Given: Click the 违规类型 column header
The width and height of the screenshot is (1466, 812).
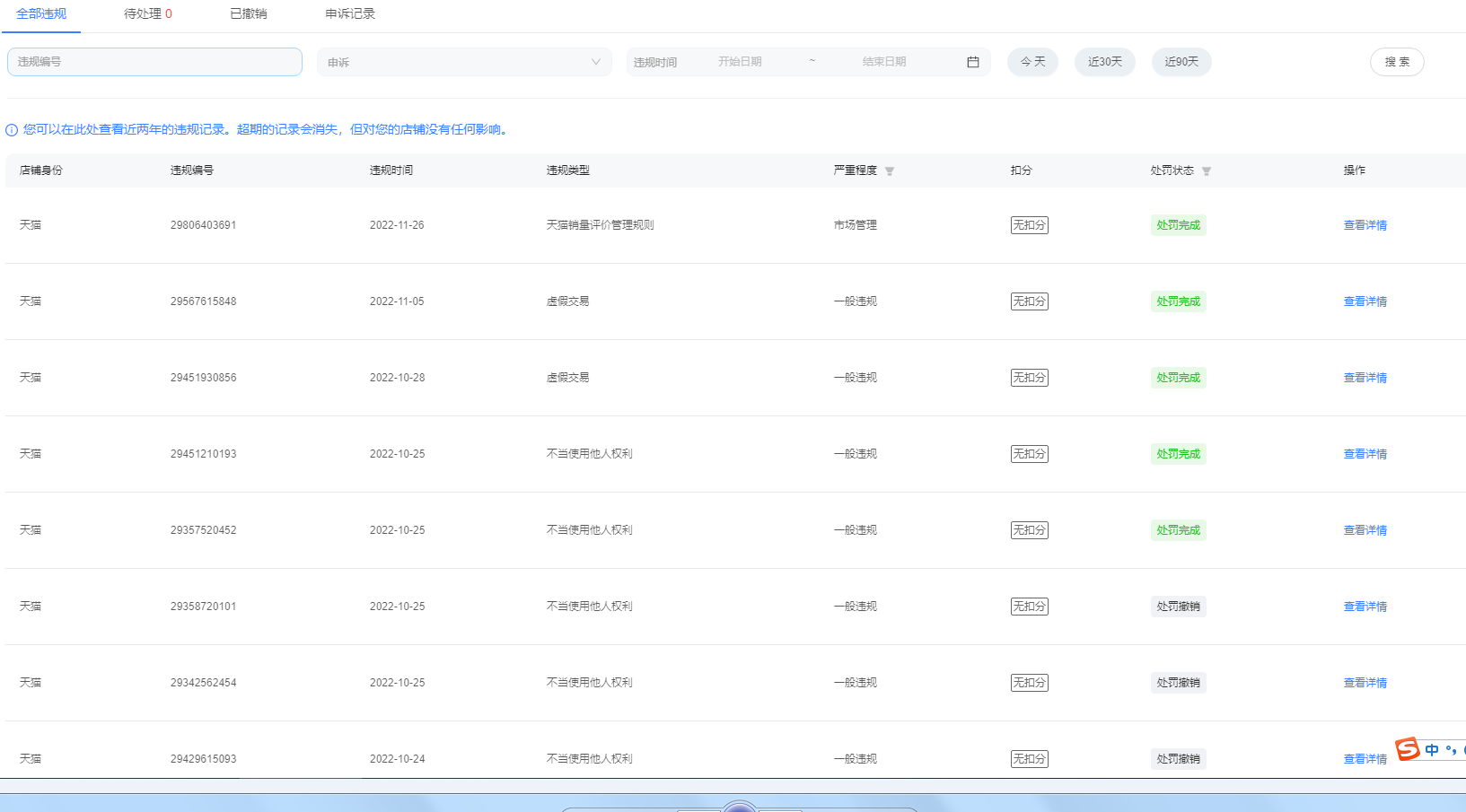Looking at the screenshot, I should click(x=567, y=170).
